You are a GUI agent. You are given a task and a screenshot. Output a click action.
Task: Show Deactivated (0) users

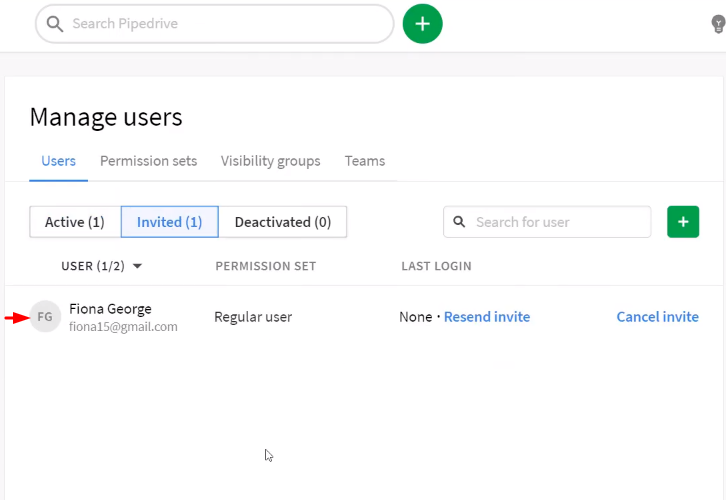pyautogui.click(x=283, y=222)
